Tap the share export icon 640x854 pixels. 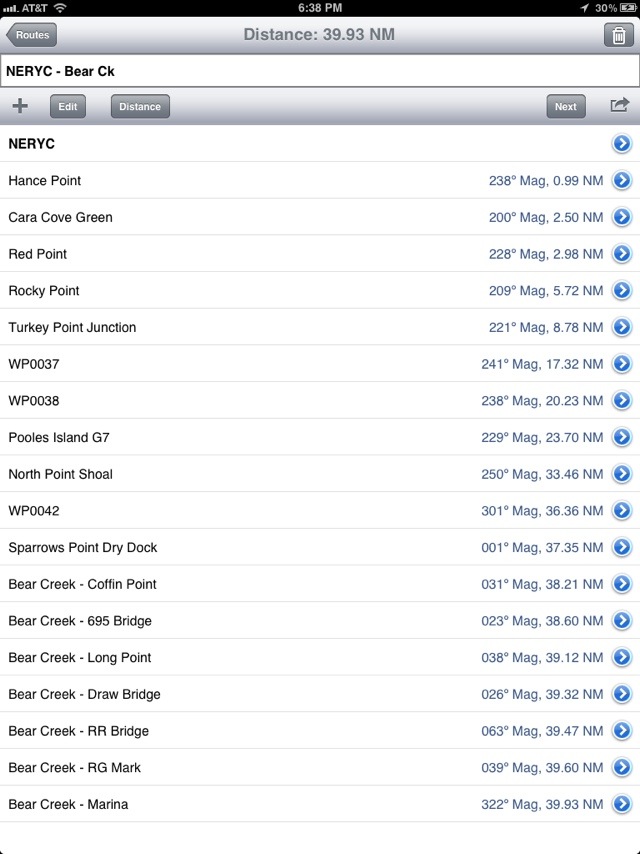(620, 105)
